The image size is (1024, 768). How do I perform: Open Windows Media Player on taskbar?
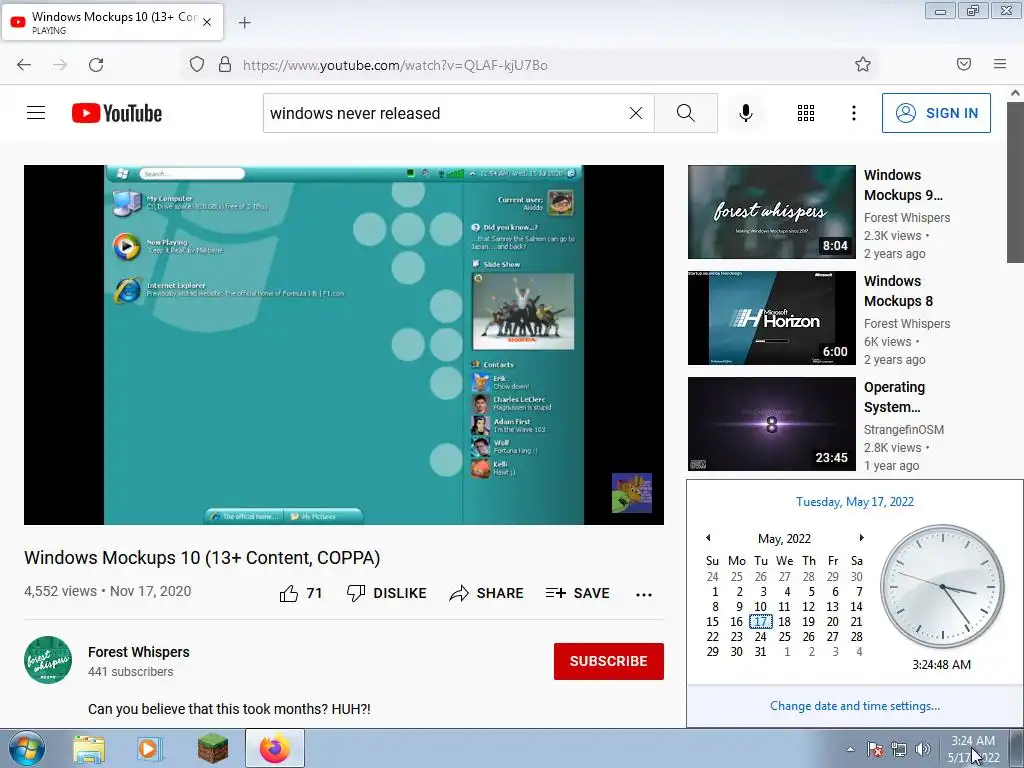pyautogui.click(x=150, y=748)
